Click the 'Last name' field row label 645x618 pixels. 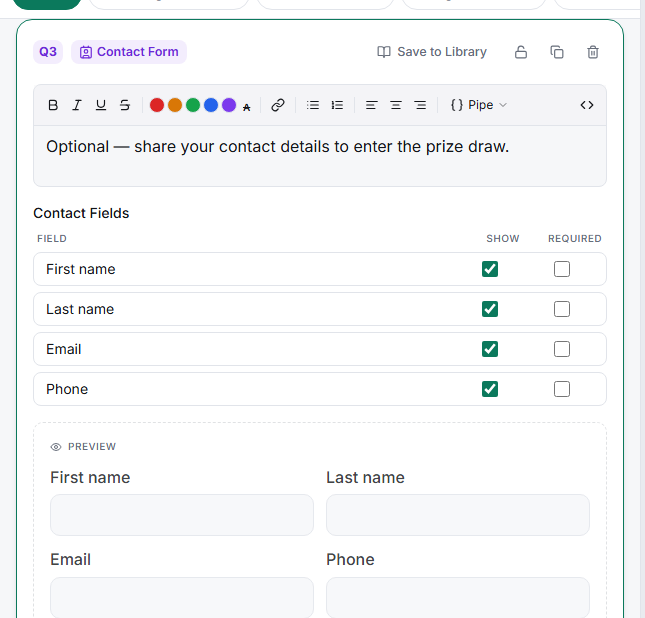pos(80,309)
